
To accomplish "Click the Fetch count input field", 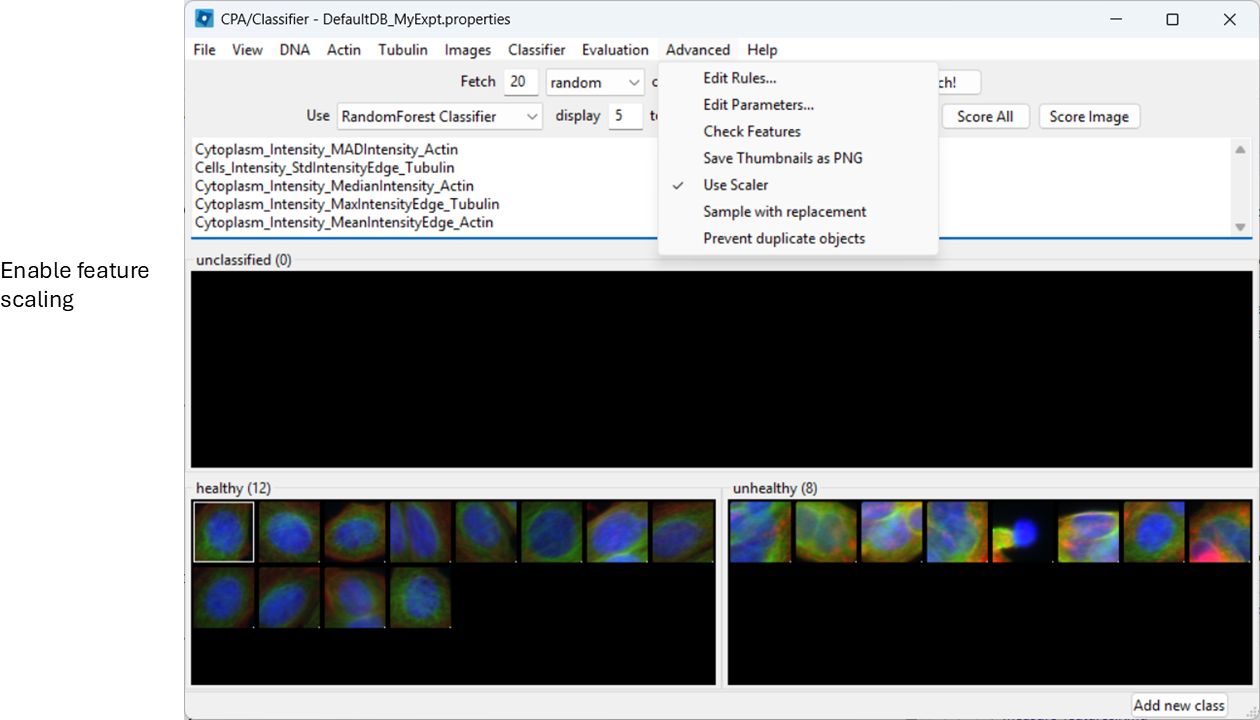I will click(520, 82).
